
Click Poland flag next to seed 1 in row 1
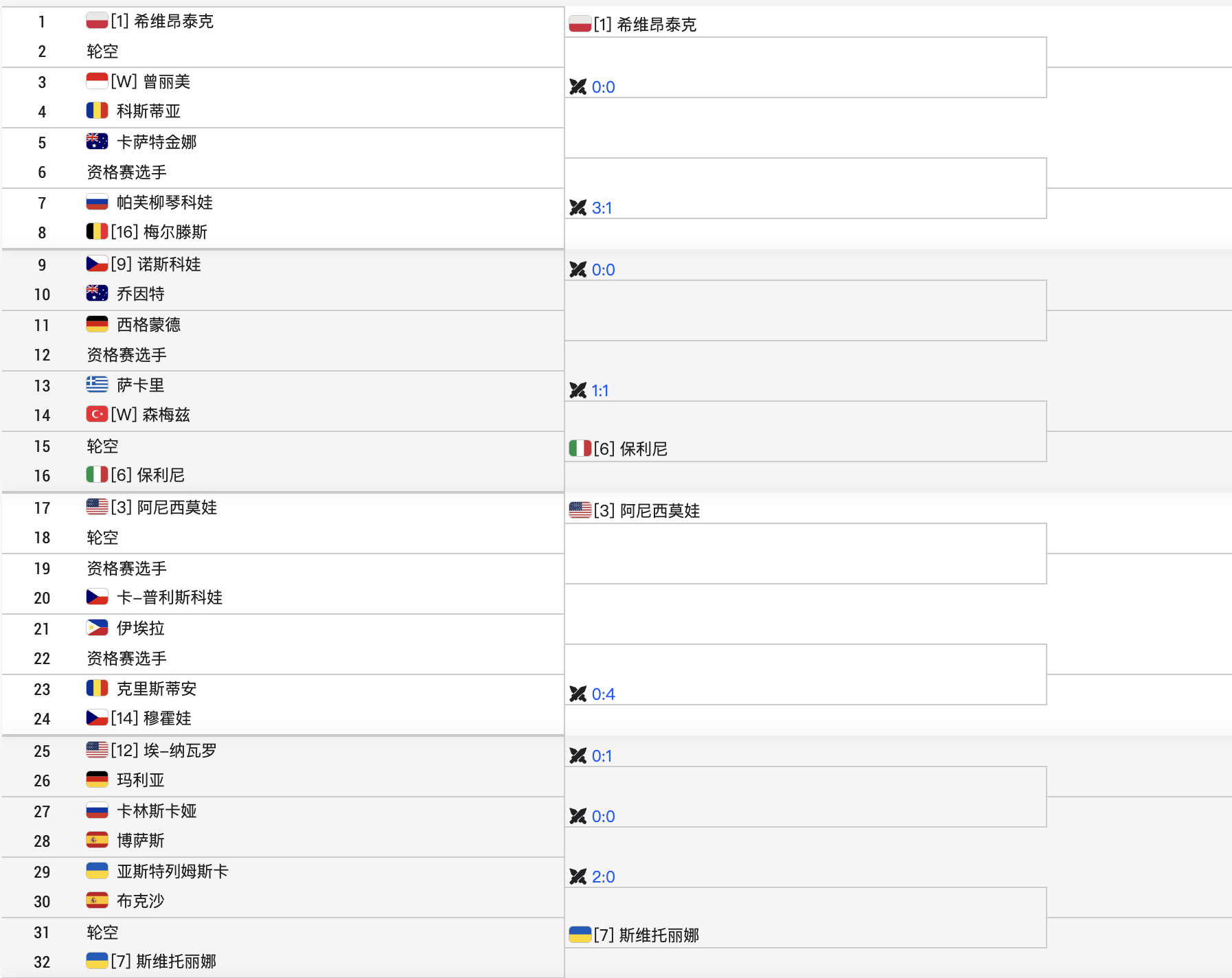point(97,21)
